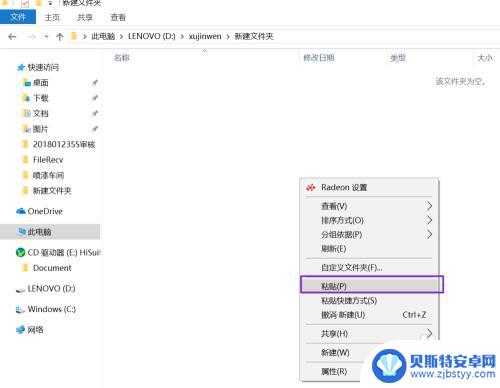Expand the arrow next to 查看(V)

tap(429, 206)
